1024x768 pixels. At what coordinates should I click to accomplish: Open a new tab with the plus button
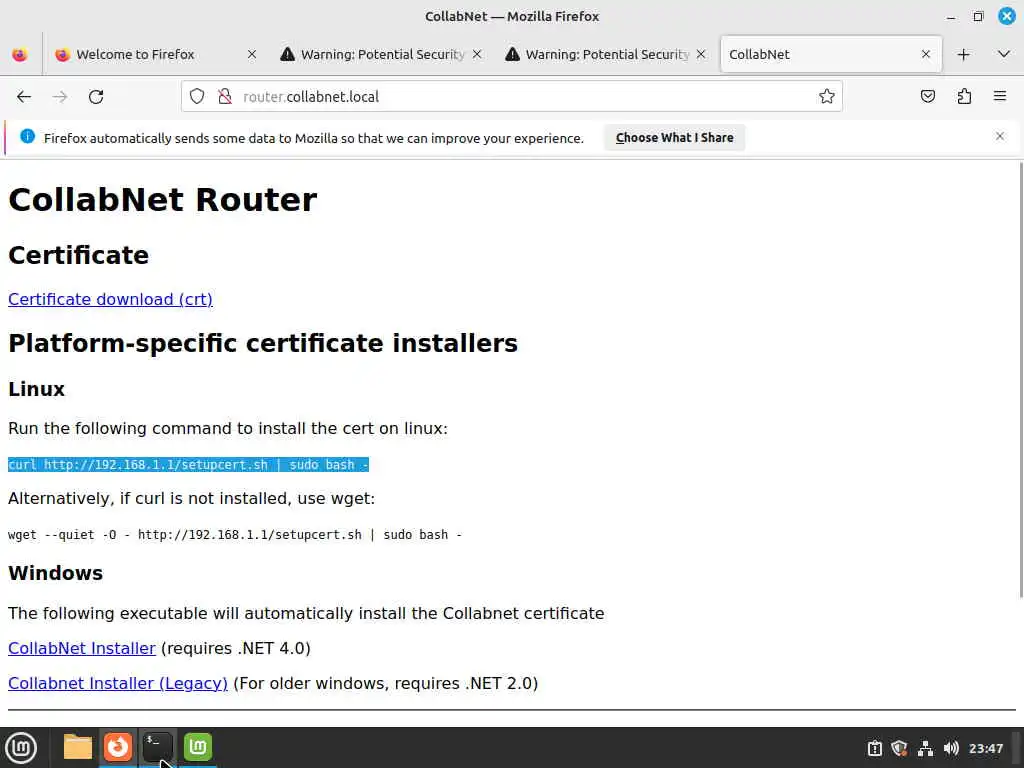(x=963, y=54)
